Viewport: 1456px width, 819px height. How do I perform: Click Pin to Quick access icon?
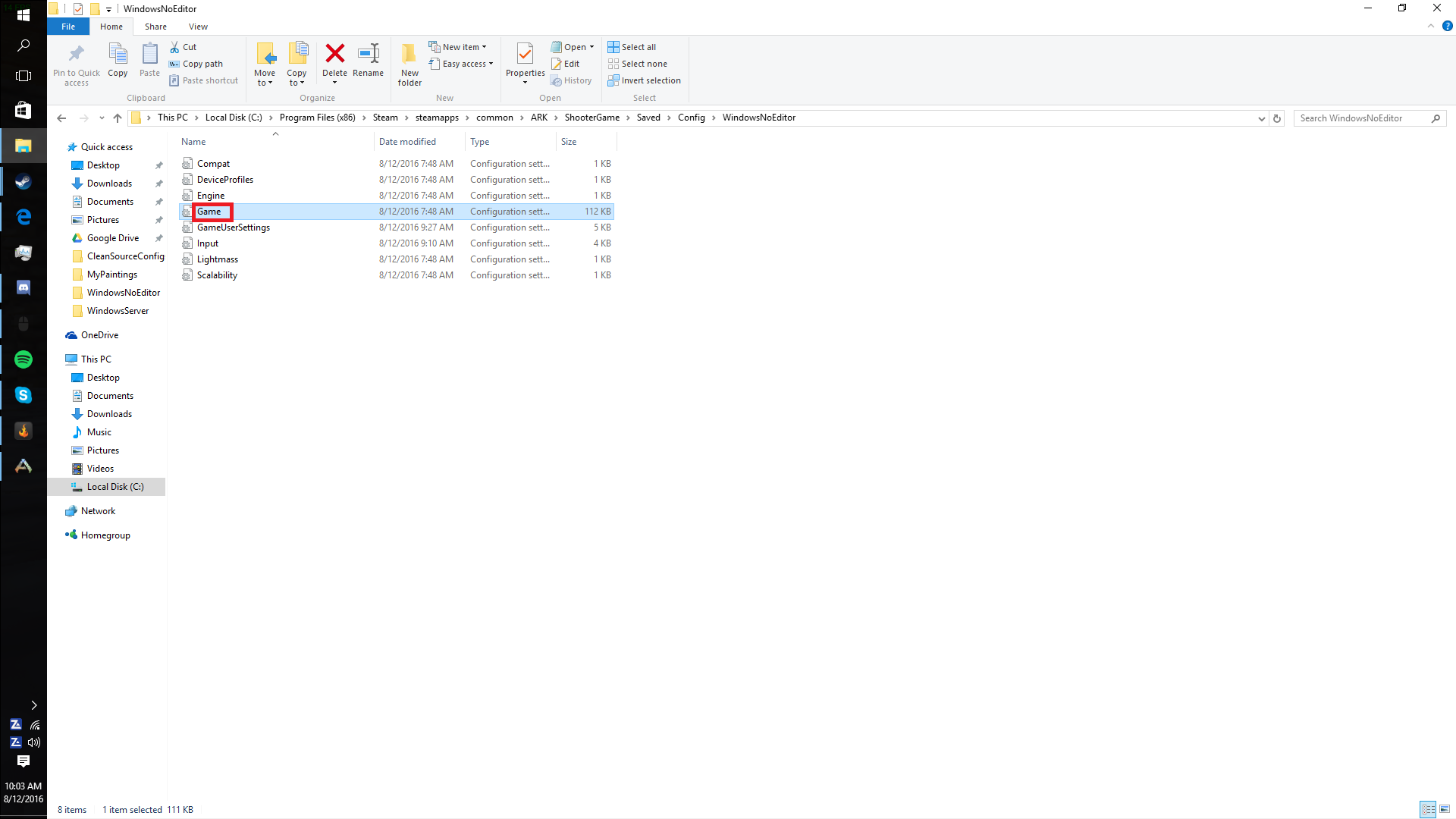pyautogui.click(x=76, y=54)
